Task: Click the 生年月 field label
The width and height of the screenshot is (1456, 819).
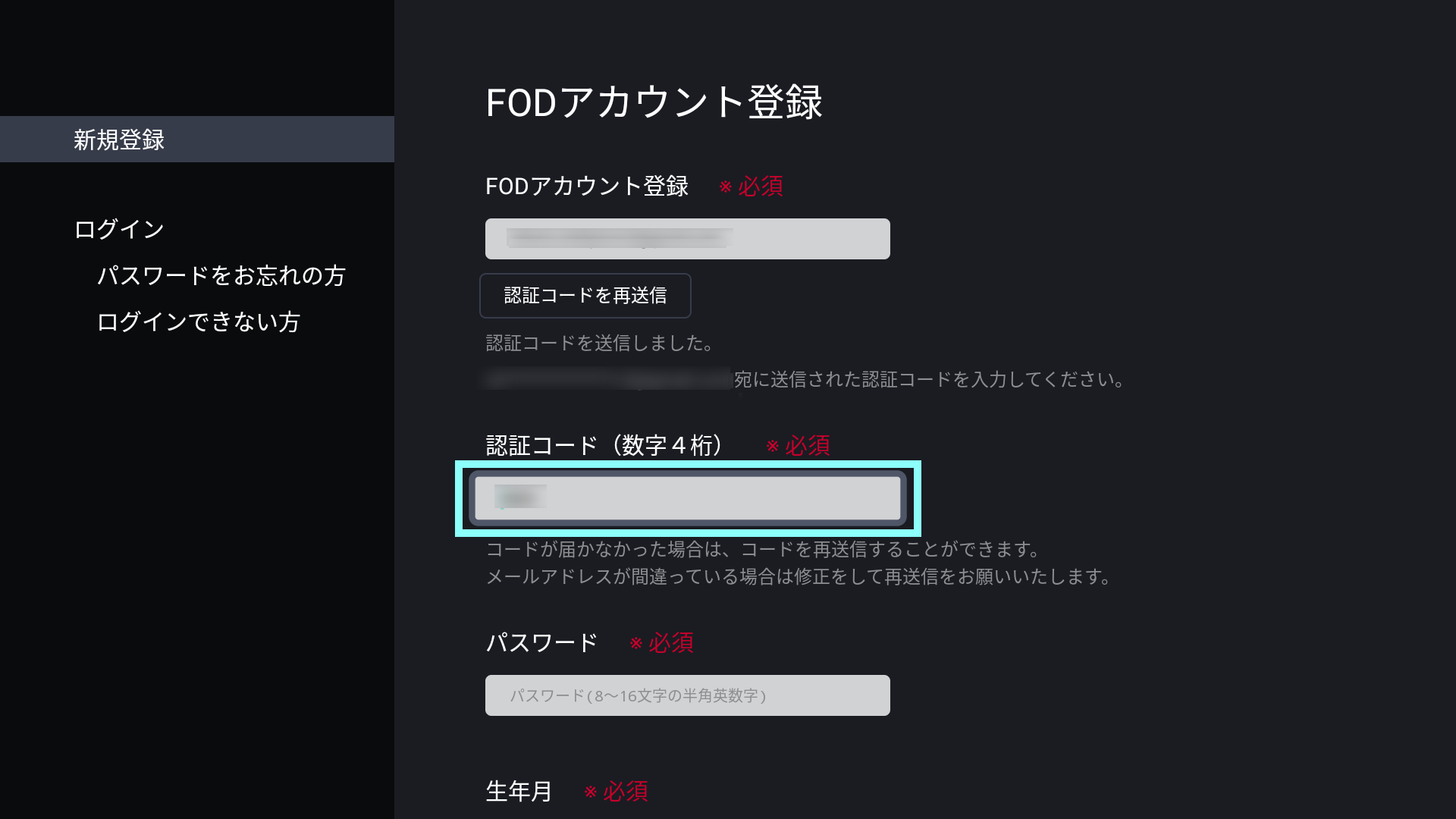Action: pyautogui.click(x=519, y=792)
